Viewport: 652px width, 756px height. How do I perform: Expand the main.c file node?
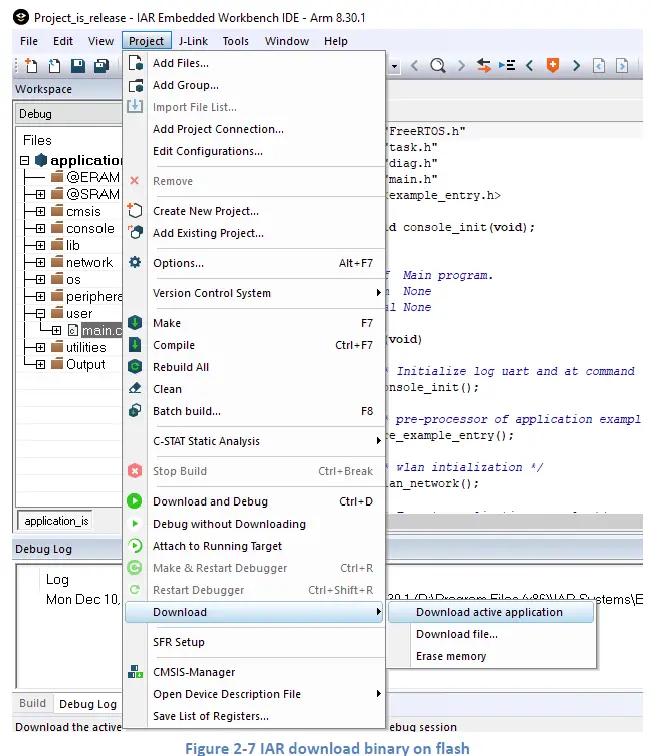click(x=56, y=331)
